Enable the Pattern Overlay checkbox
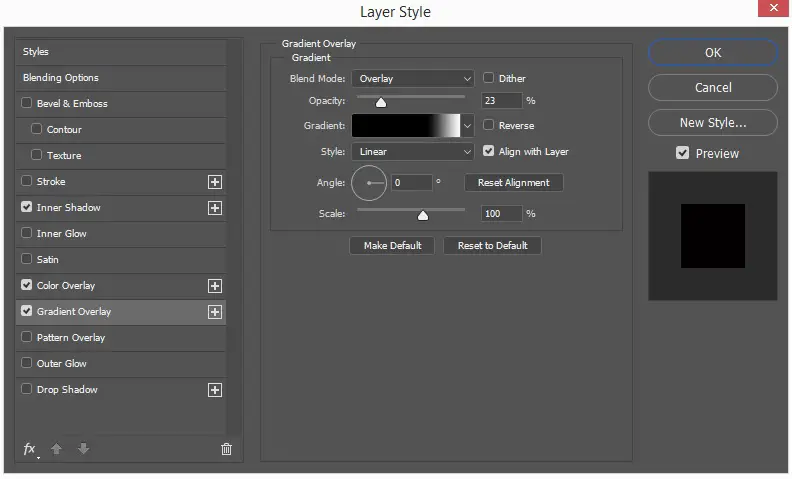Image resolution: width=792 pixels, height=479 pixels. (x=26, y=337)
